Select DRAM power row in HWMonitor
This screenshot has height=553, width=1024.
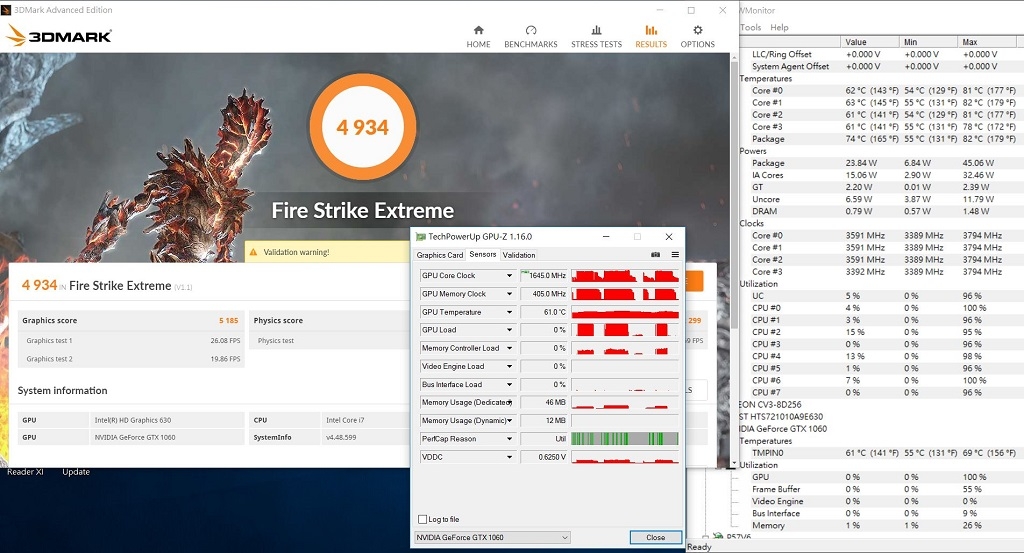click(x=881, y=212)
